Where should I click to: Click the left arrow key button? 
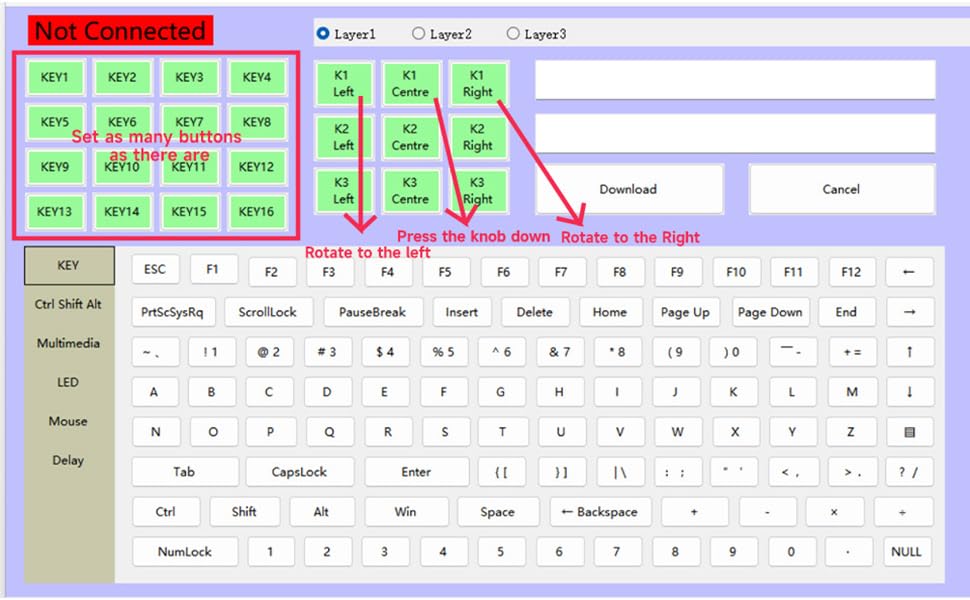pos(909,272)
